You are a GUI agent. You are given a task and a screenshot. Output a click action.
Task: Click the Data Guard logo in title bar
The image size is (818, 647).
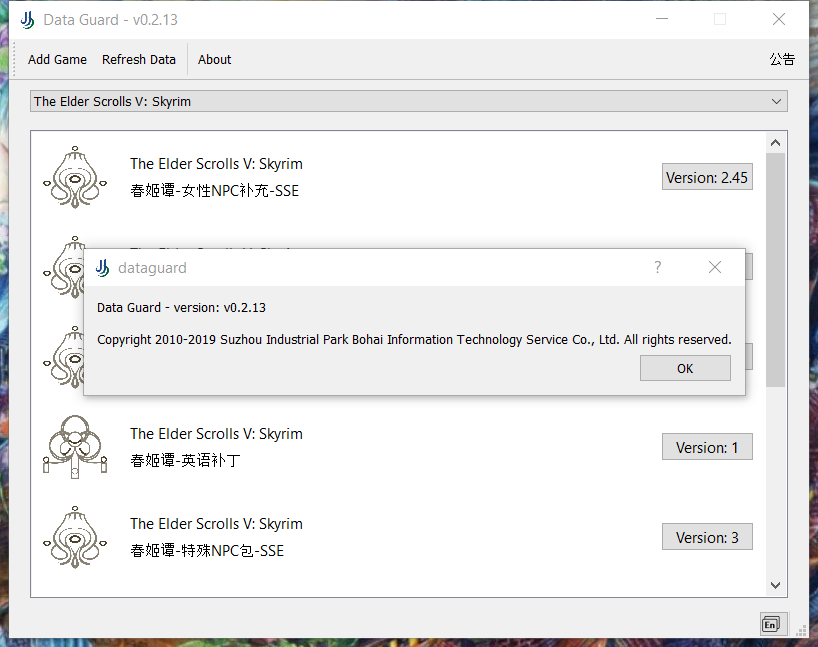pos(28,20)
